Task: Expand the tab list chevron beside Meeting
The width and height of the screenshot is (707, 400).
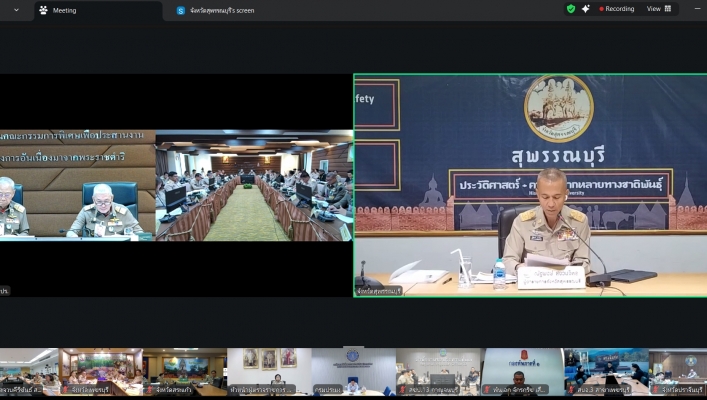Action: click(x=16, y=10)
